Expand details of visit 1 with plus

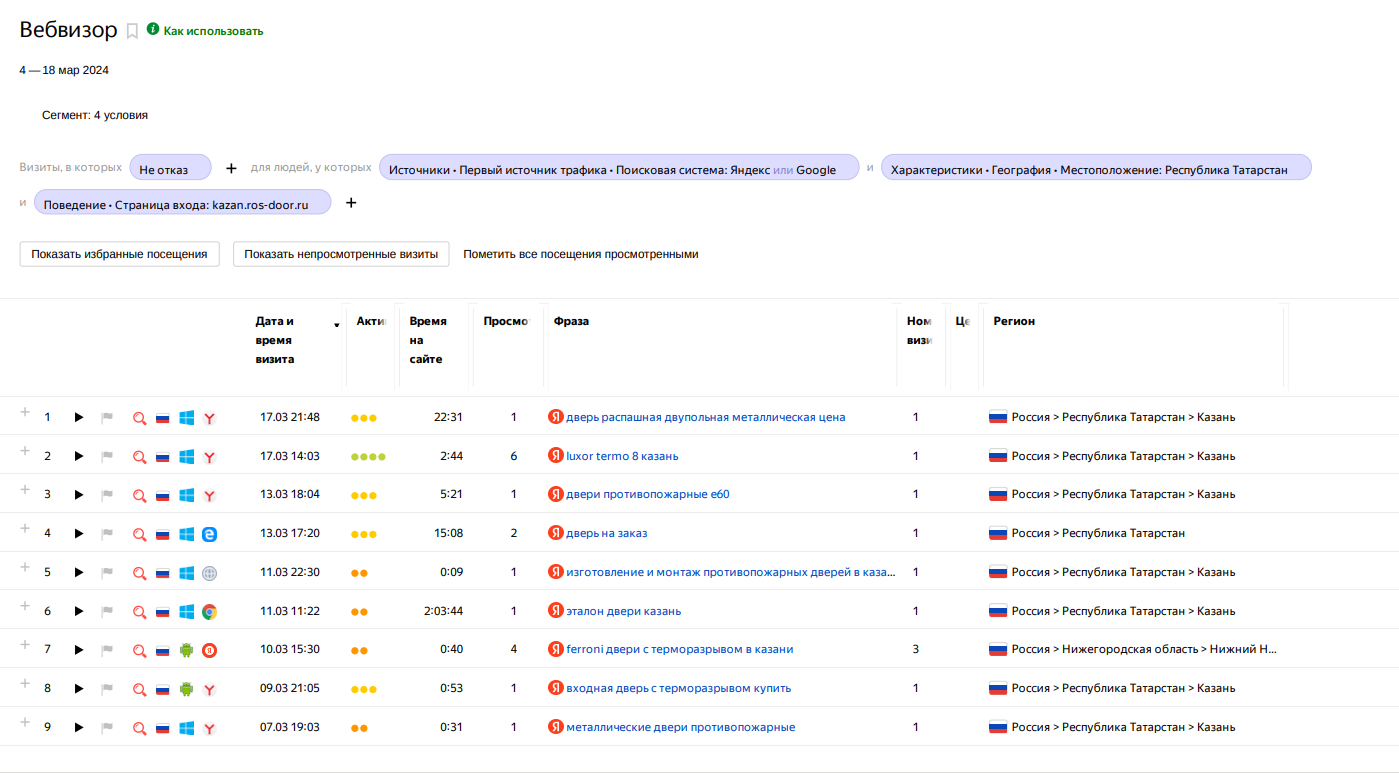pyautogui.click(x=25, y=412)
